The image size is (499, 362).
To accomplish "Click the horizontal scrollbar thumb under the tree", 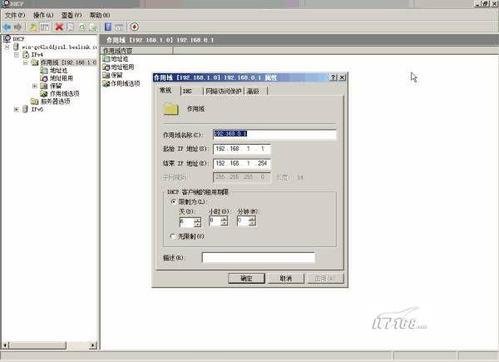I will [38, 345].
